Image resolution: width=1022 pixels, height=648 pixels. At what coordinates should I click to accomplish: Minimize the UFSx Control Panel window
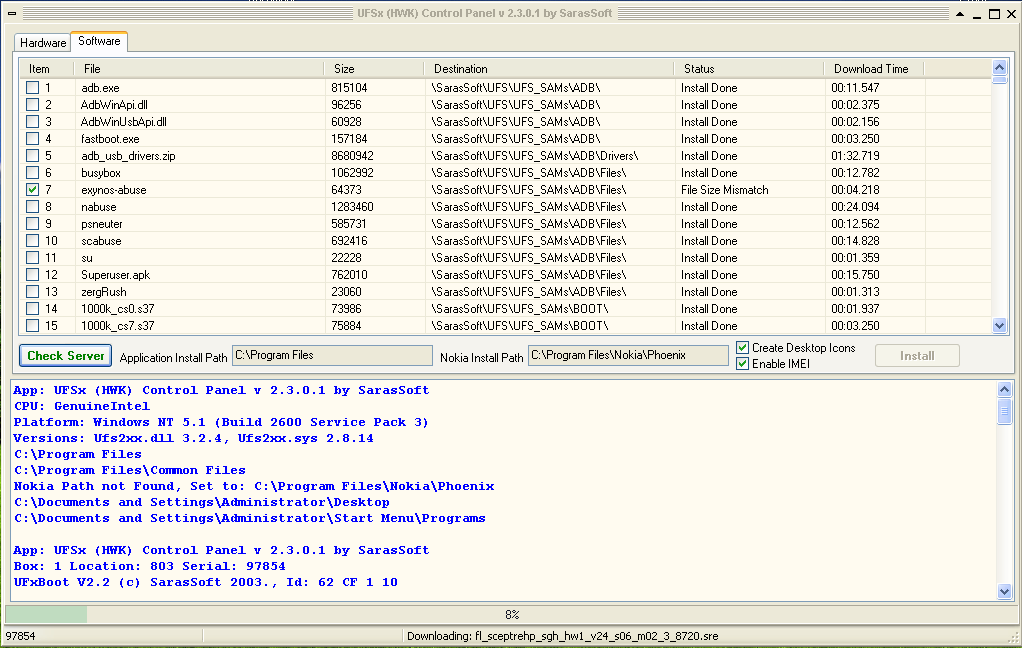coord(977,14)
